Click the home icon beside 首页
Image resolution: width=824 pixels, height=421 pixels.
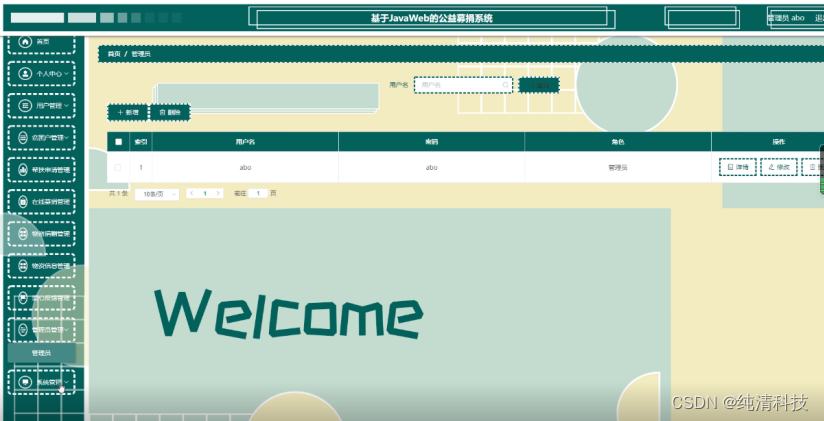pyautogui.click(x=25, y=42)
